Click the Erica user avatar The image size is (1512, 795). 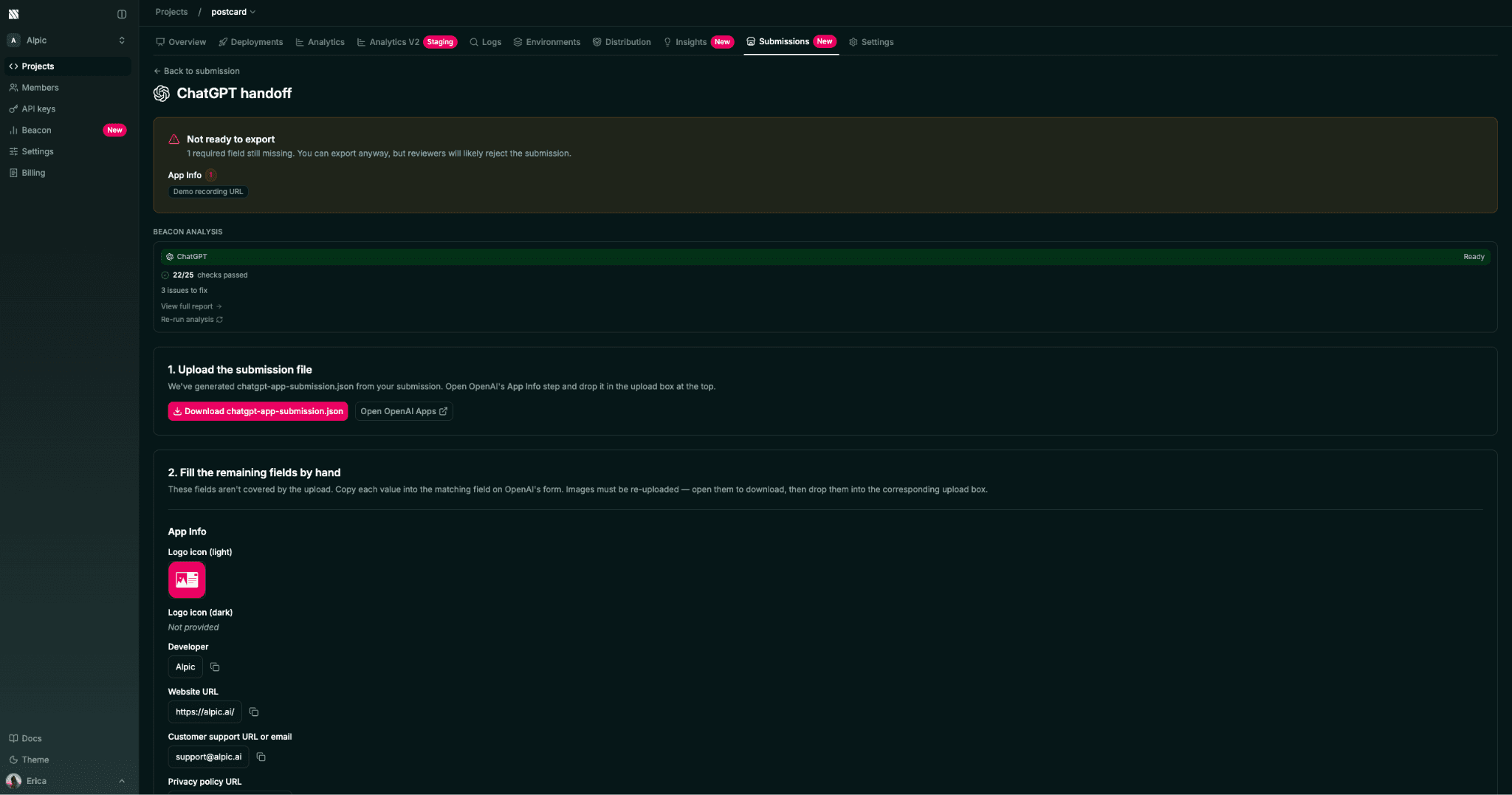[13, 781]
